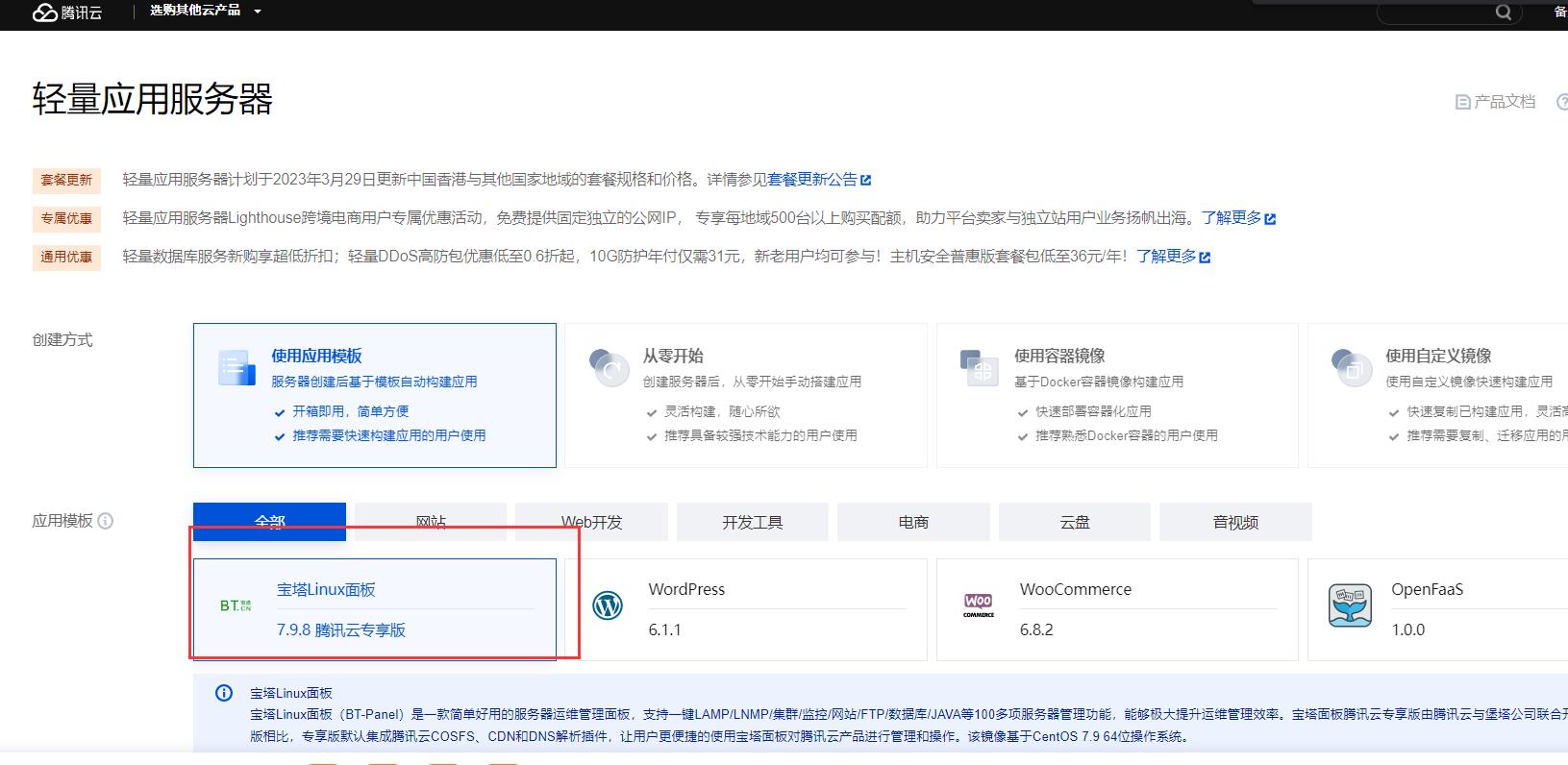This screenshot has width=1568, height=765.
Task: Click the 套餐更新 tag
Action: (66, 180)
